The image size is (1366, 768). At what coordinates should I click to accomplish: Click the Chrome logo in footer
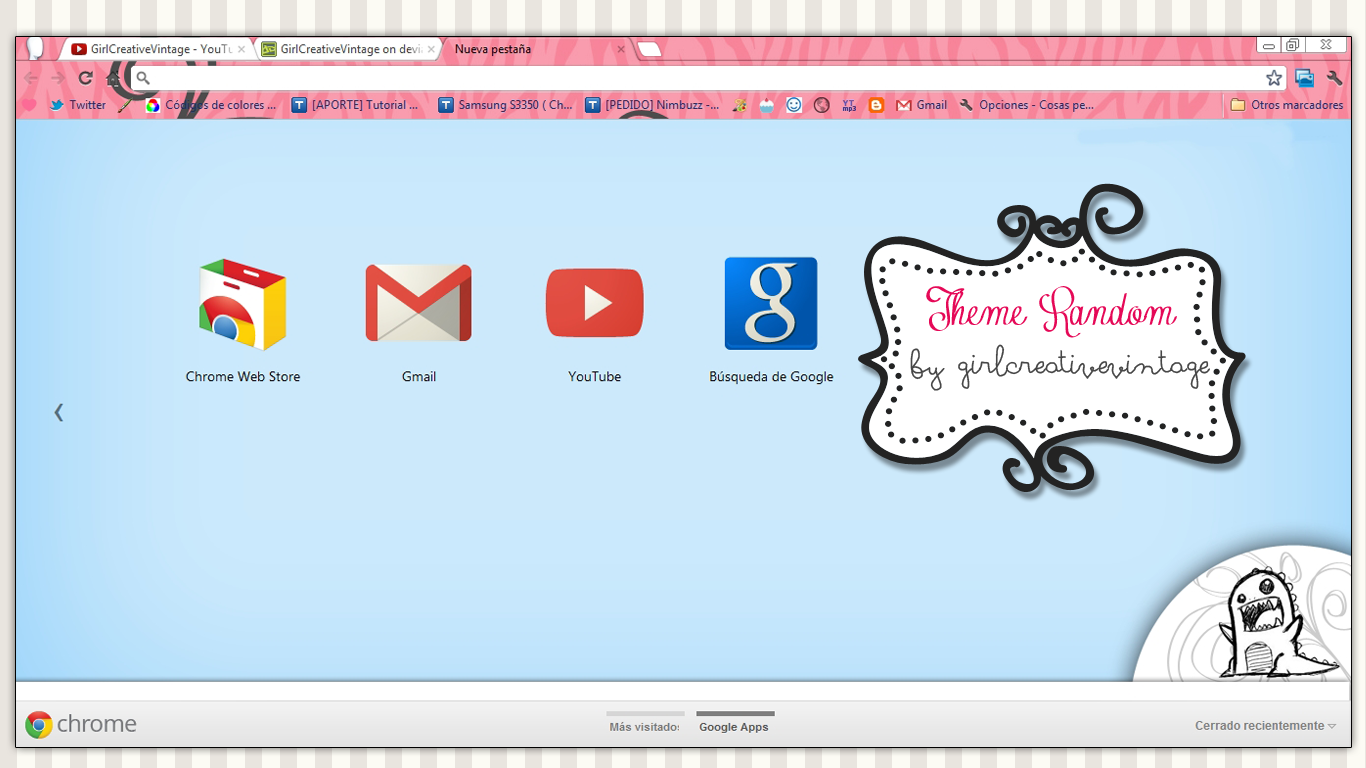tap(81, 724)
